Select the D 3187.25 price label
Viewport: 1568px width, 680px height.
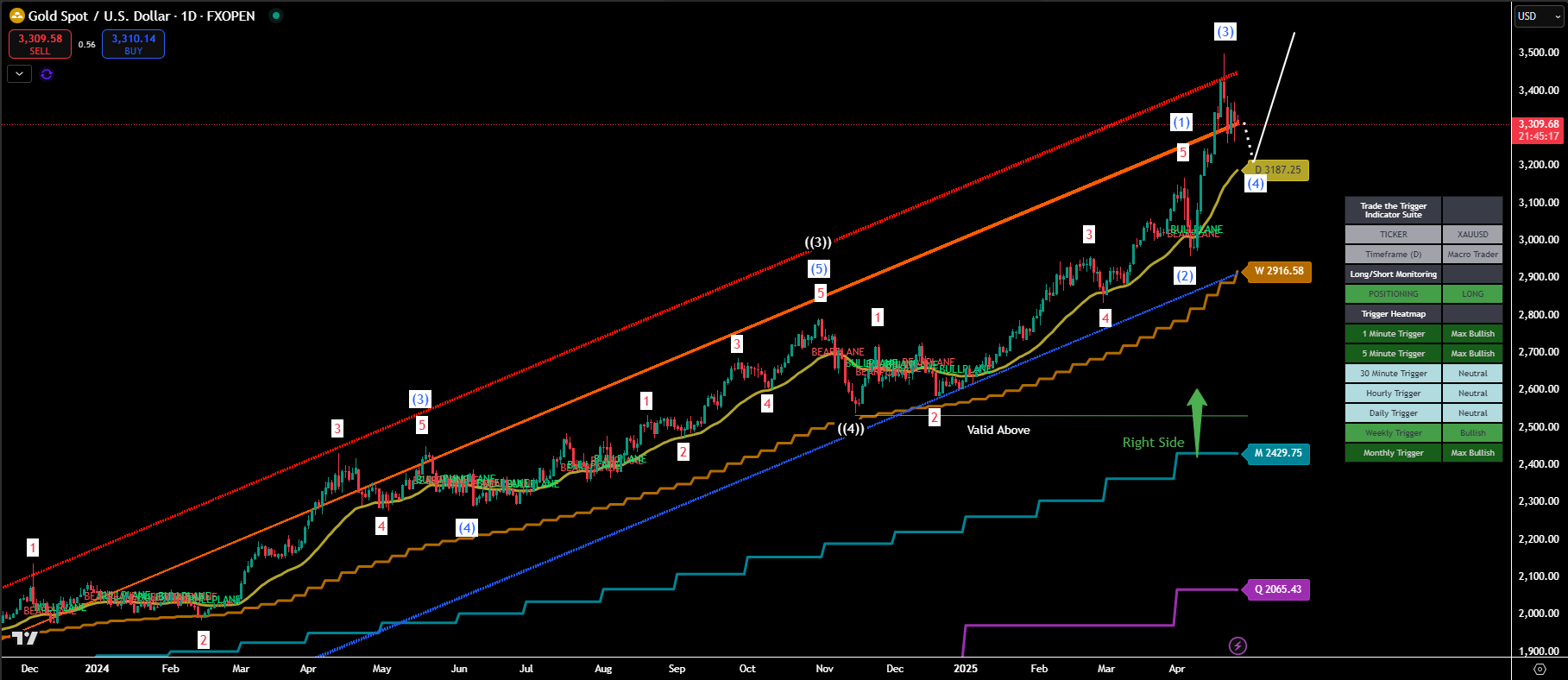(1277, 170)
